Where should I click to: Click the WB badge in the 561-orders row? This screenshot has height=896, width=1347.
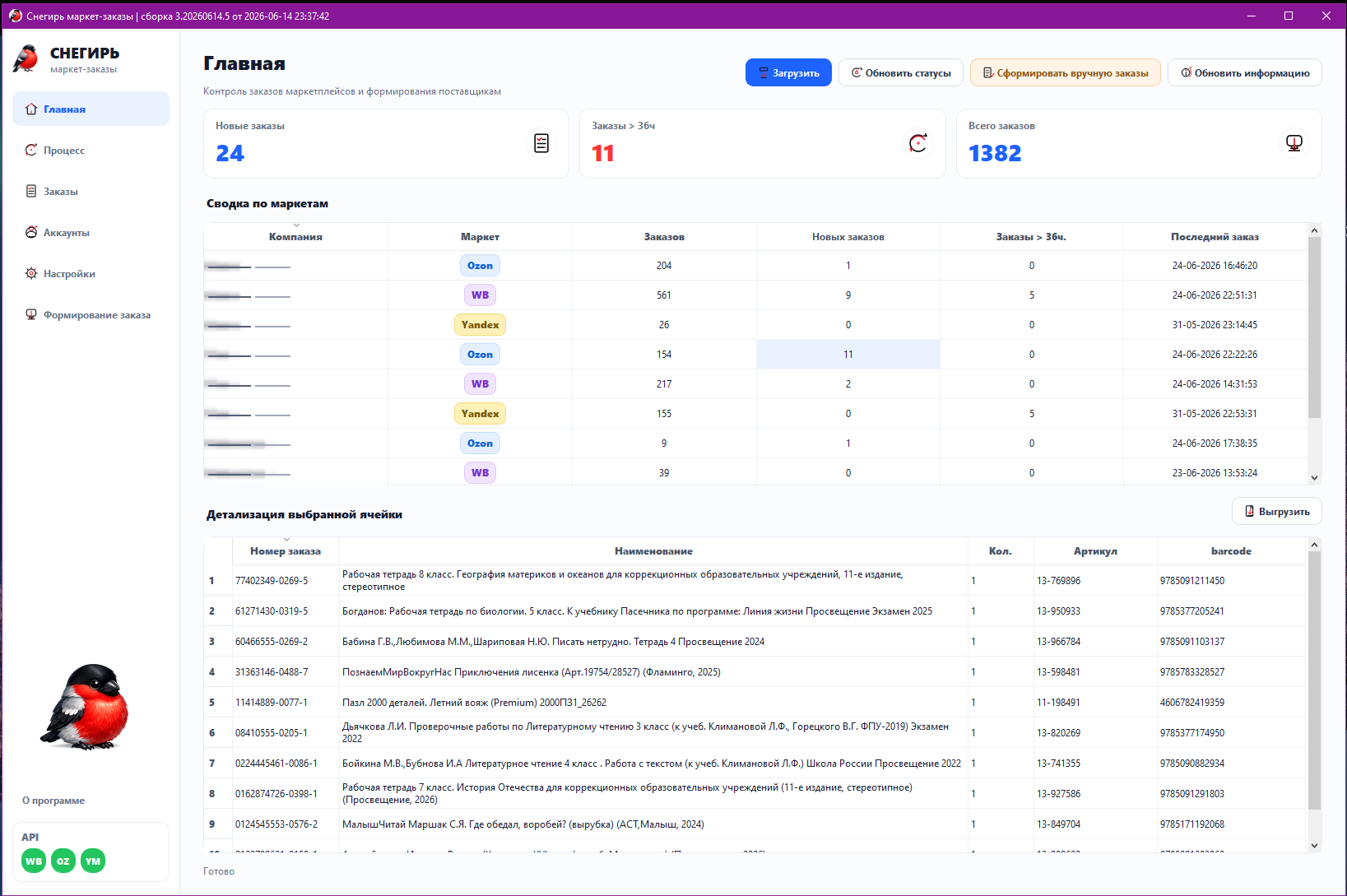click(x=480, y=295)
